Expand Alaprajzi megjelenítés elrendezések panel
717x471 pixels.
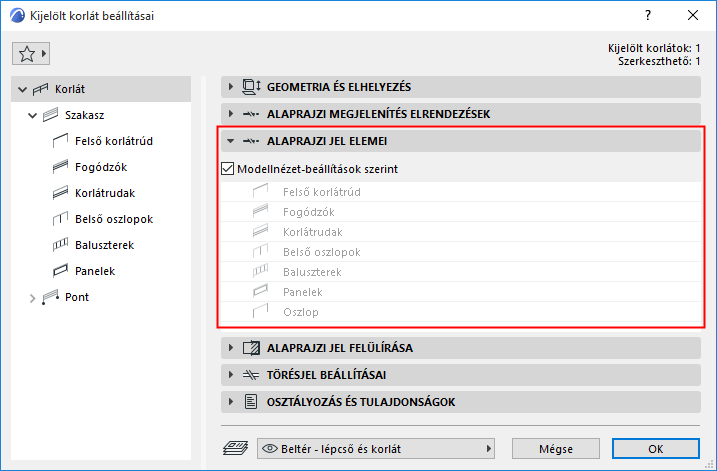(230, 114)
